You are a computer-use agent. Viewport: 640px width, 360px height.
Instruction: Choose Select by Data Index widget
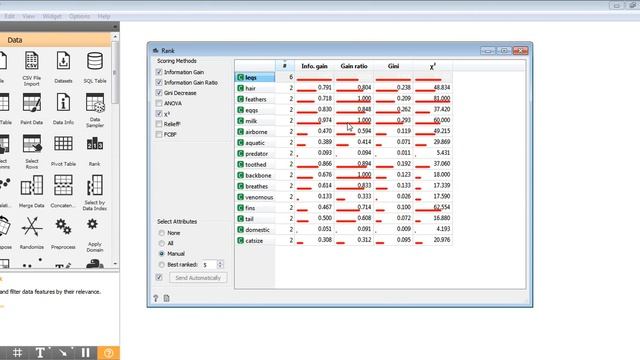coord(95,193)
